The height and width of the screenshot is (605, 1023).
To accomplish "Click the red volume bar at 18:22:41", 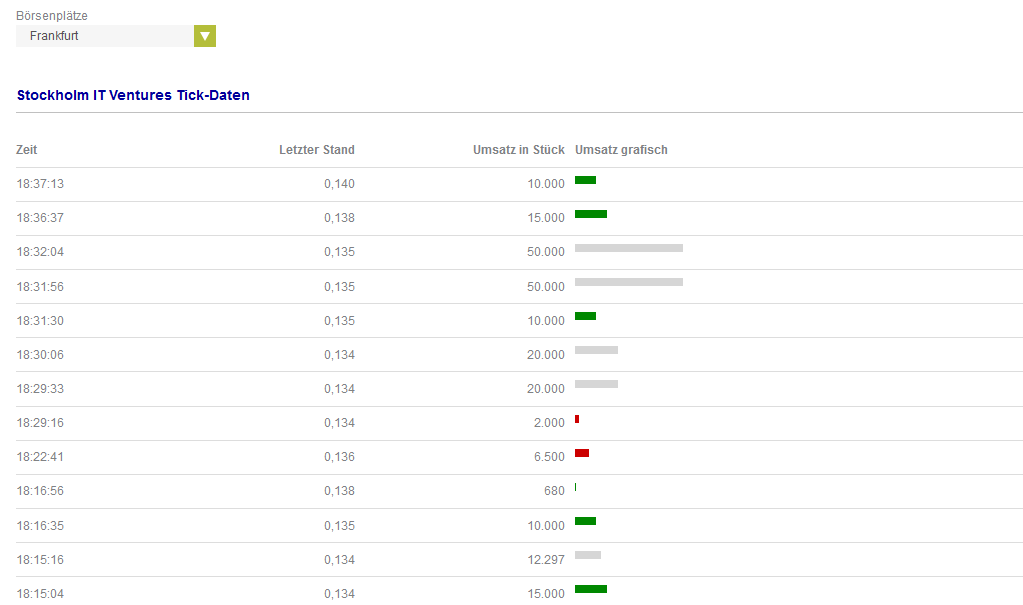I will (582, 453).
